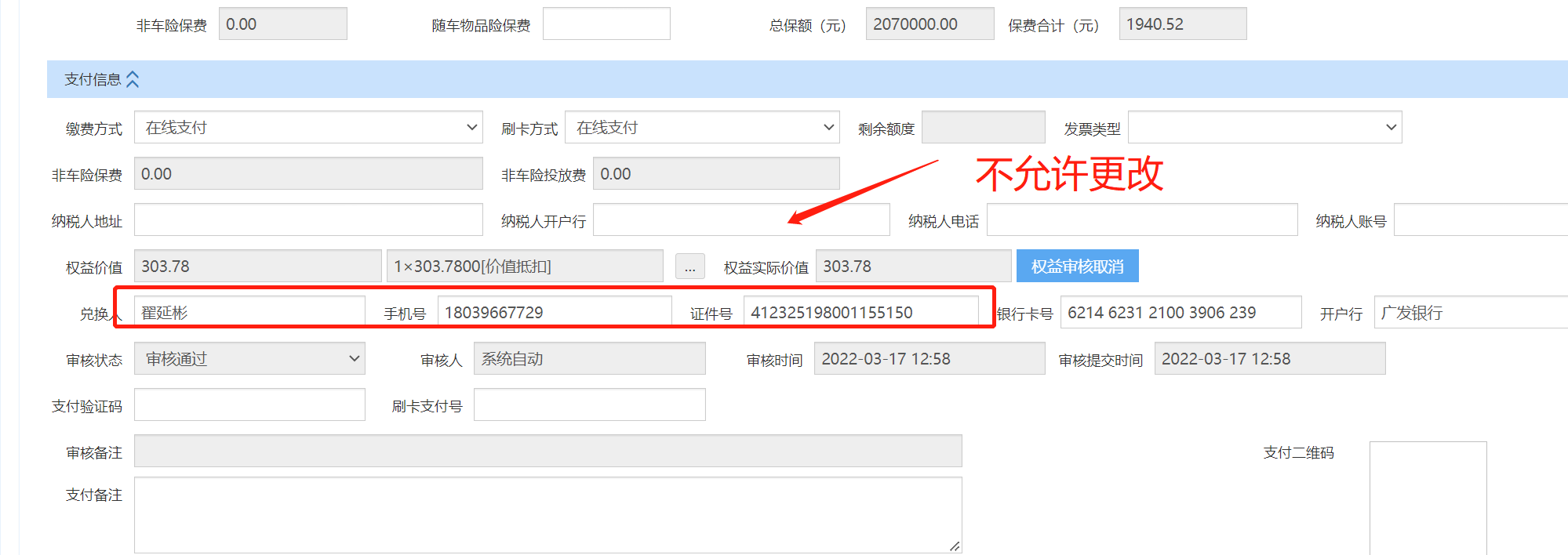
Task: Click the 保费合计 field 1940.52
Action: [1182, 24]
